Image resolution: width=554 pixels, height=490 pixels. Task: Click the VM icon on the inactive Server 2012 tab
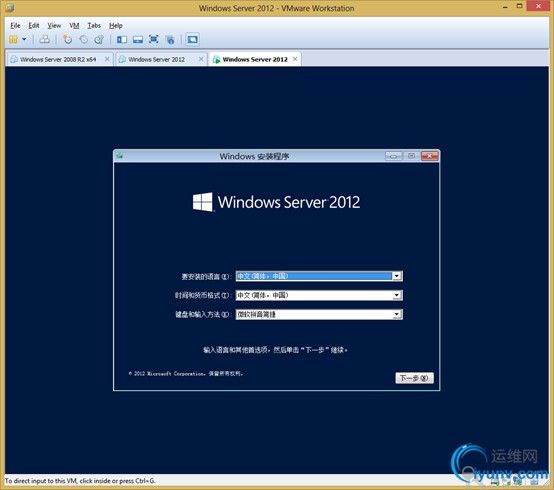click(x=122, y=59)
